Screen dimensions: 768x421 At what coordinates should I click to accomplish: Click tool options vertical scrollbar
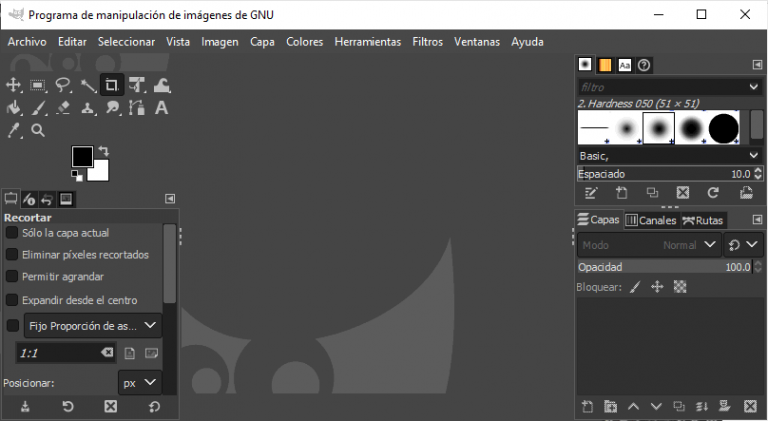(x=169, y=263)
